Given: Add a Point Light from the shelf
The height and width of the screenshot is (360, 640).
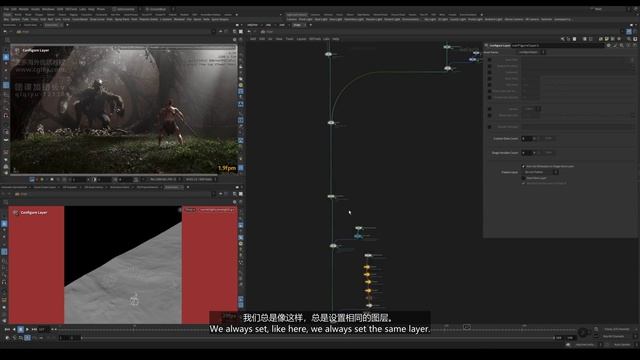Looking at the screenshot, I should 306,19.
